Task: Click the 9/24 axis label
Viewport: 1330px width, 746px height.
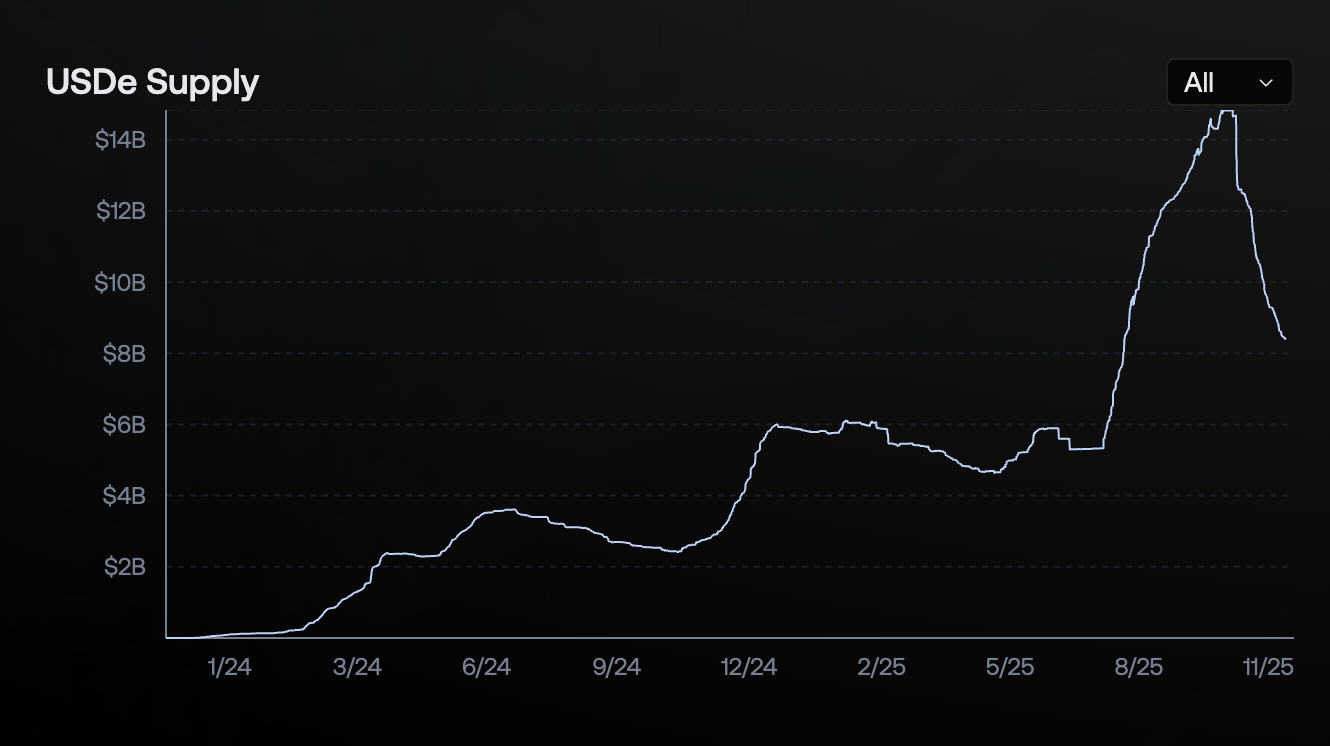Action: 618,666
